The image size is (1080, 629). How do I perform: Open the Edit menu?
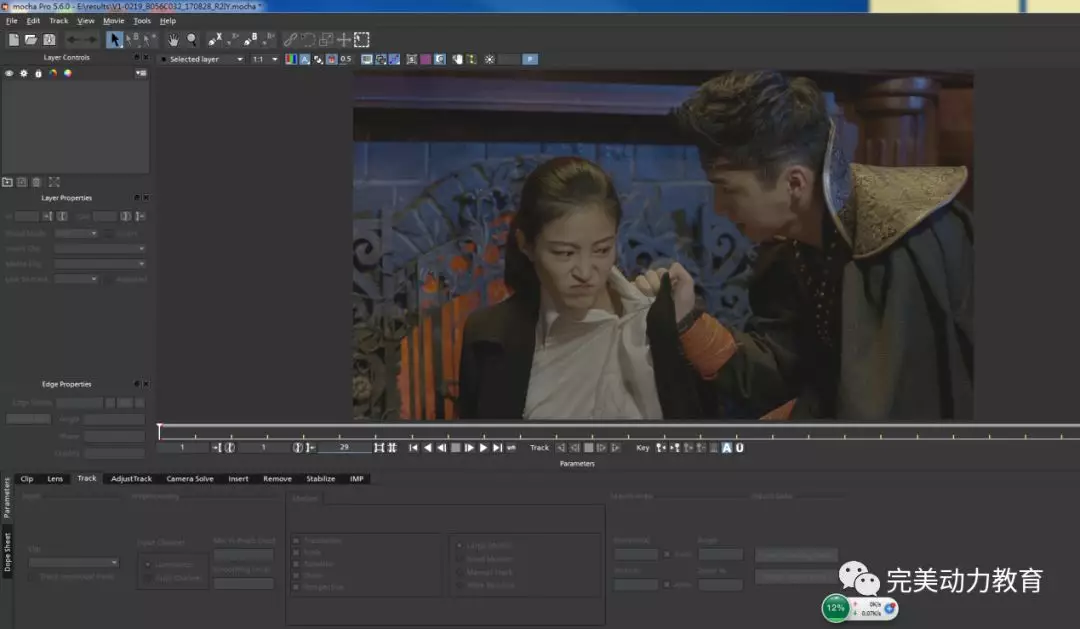33,21
